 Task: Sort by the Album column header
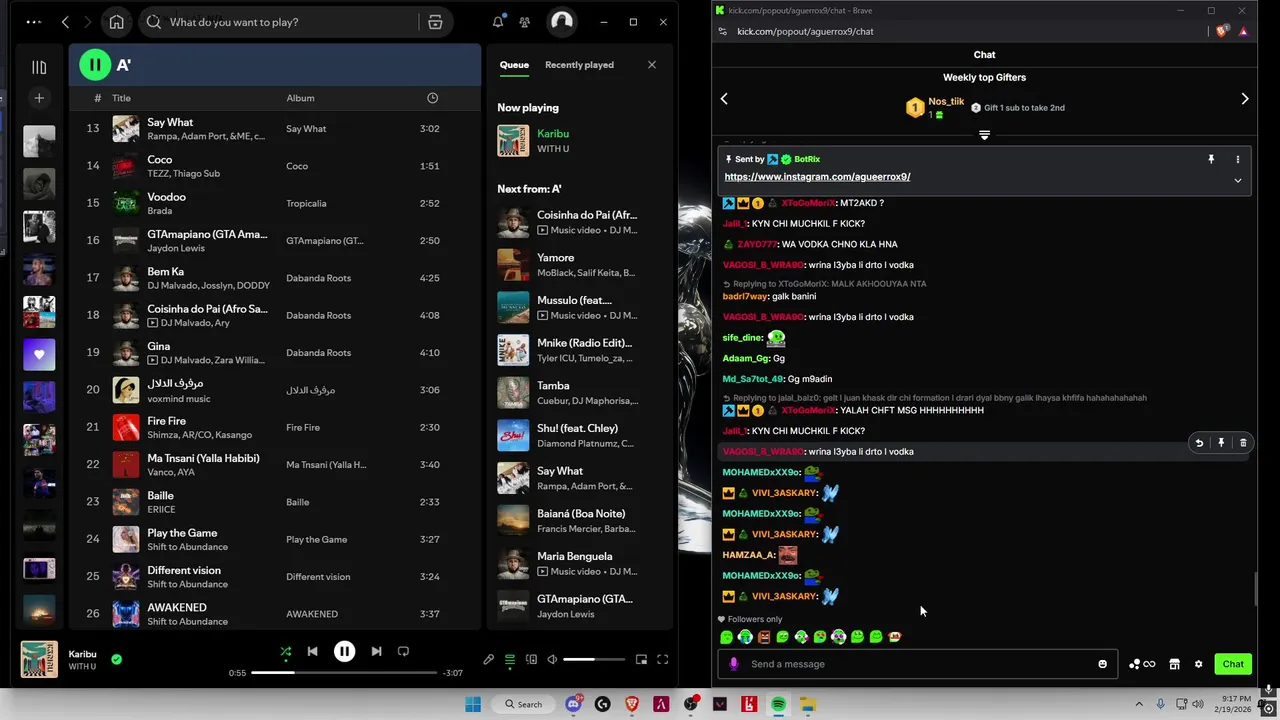[x=300, y=98]
